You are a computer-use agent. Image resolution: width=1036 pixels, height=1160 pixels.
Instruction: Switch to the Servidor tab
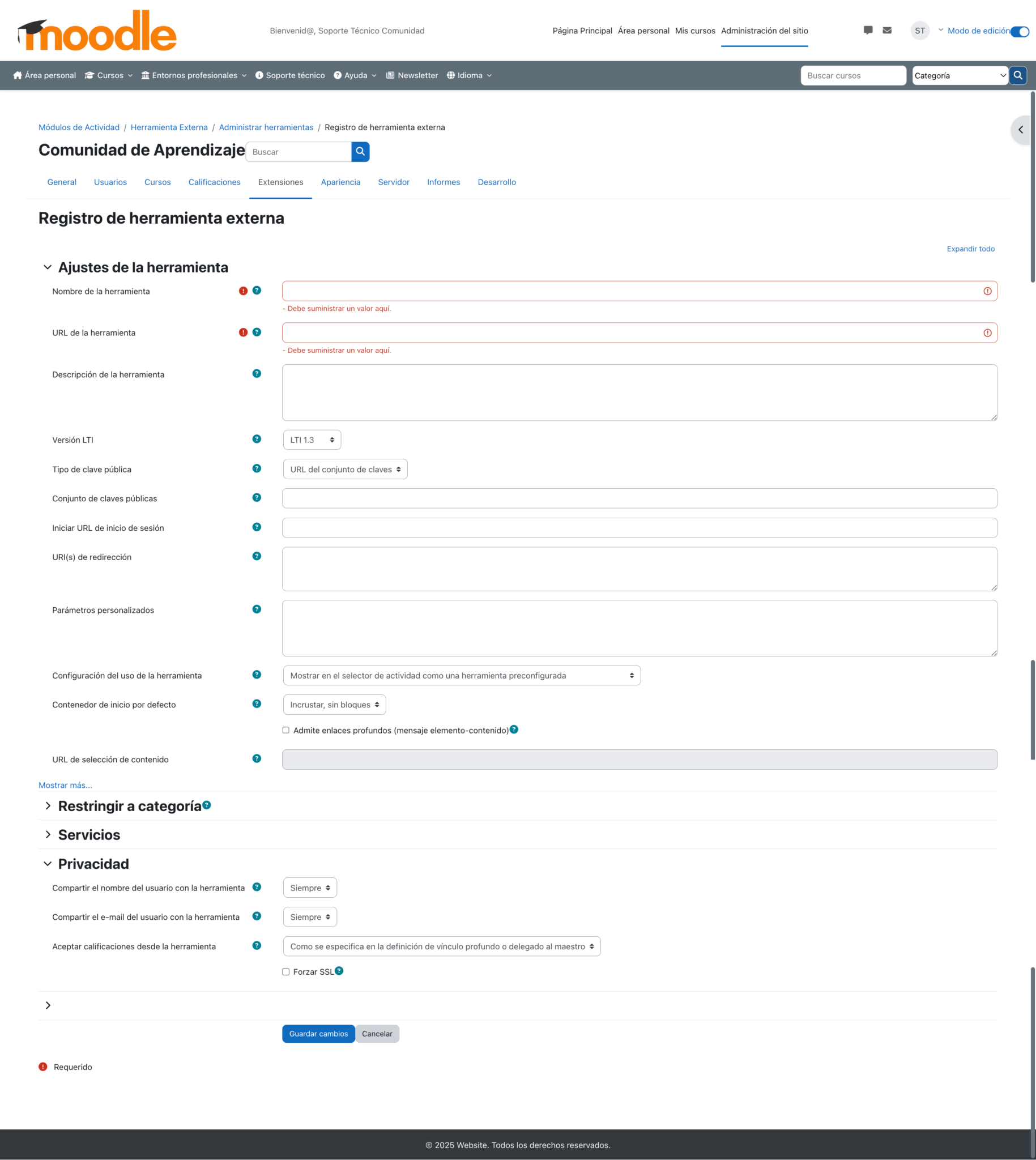[393, 182]
